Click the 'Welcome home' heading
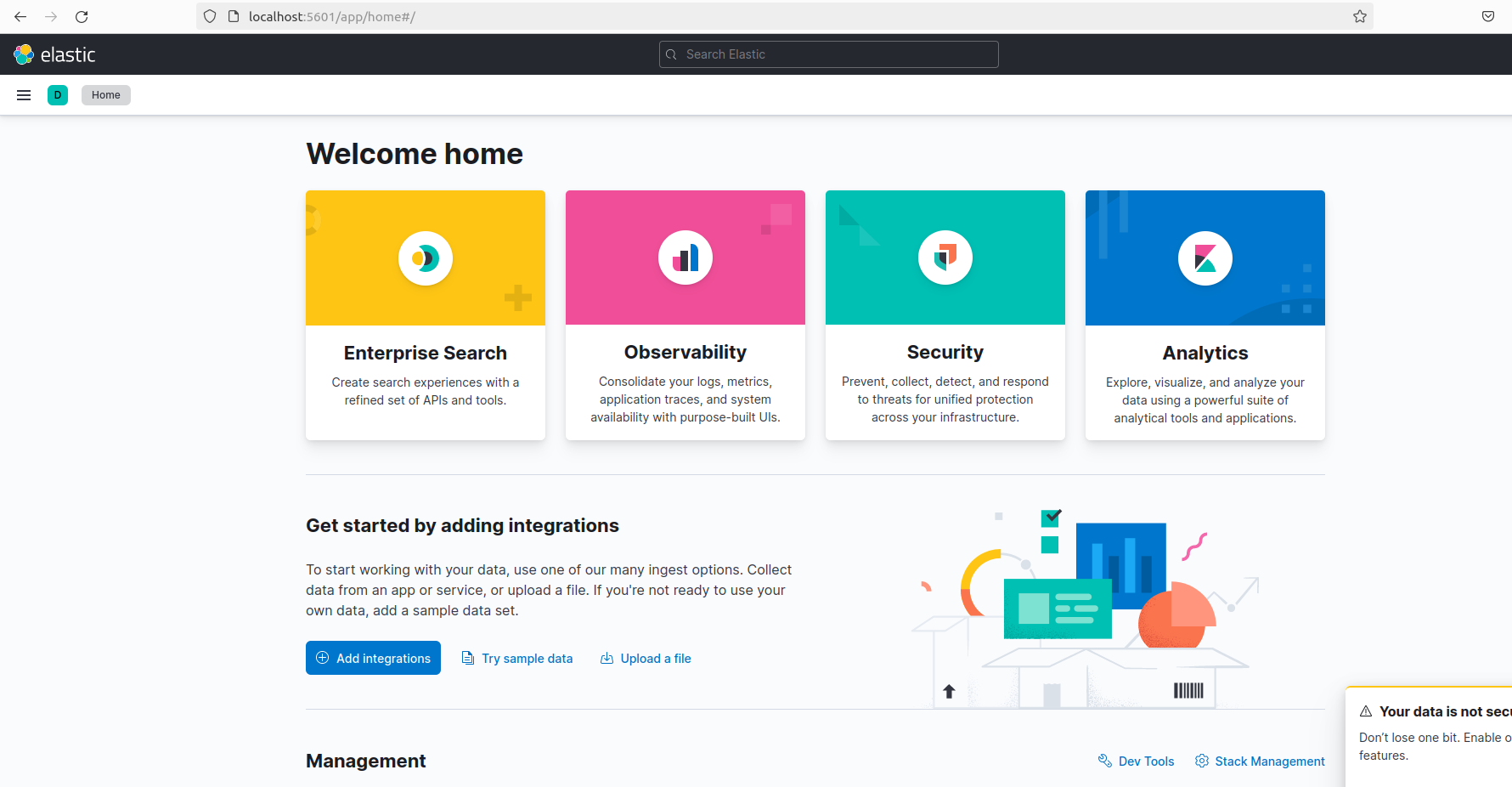This screenshot has width=1512, height=787. (x=415, y=154)
